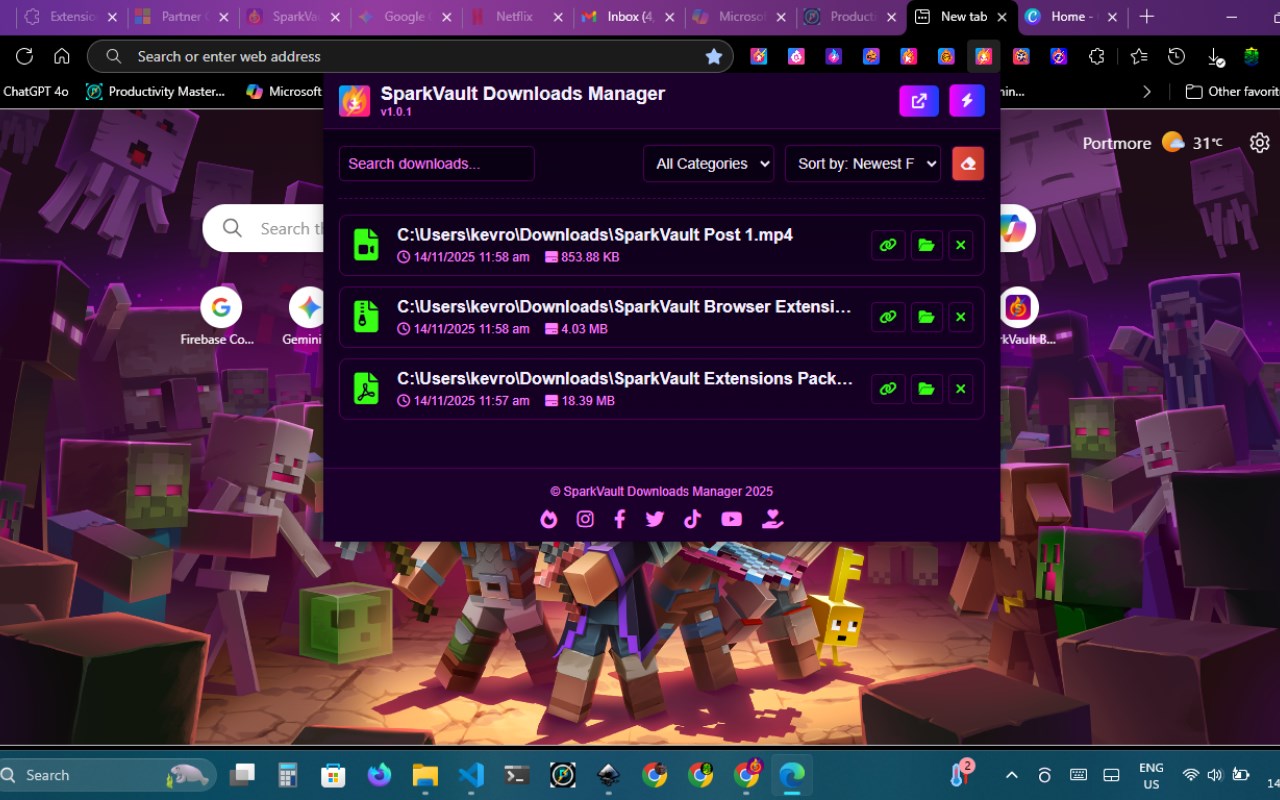This screenshot has width=1280, height=800.
Task: Expand the favorites bar overflow chevron
Action: pyautogui.click(x=1147, y=91)
